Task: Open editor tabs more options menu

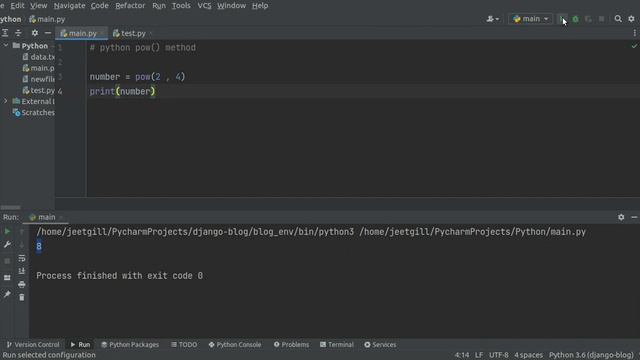Action: coord(635,33)
